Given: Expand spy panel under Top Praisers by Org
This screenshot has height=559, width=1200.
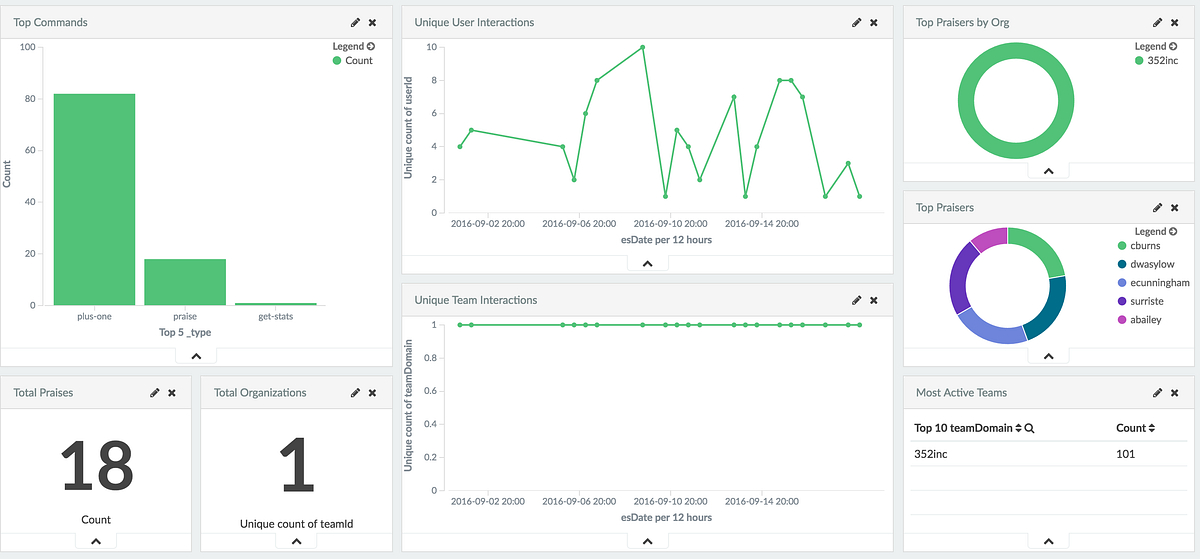Looking at the screenshot, I should pyautogui.click(x=1048, y=171).
